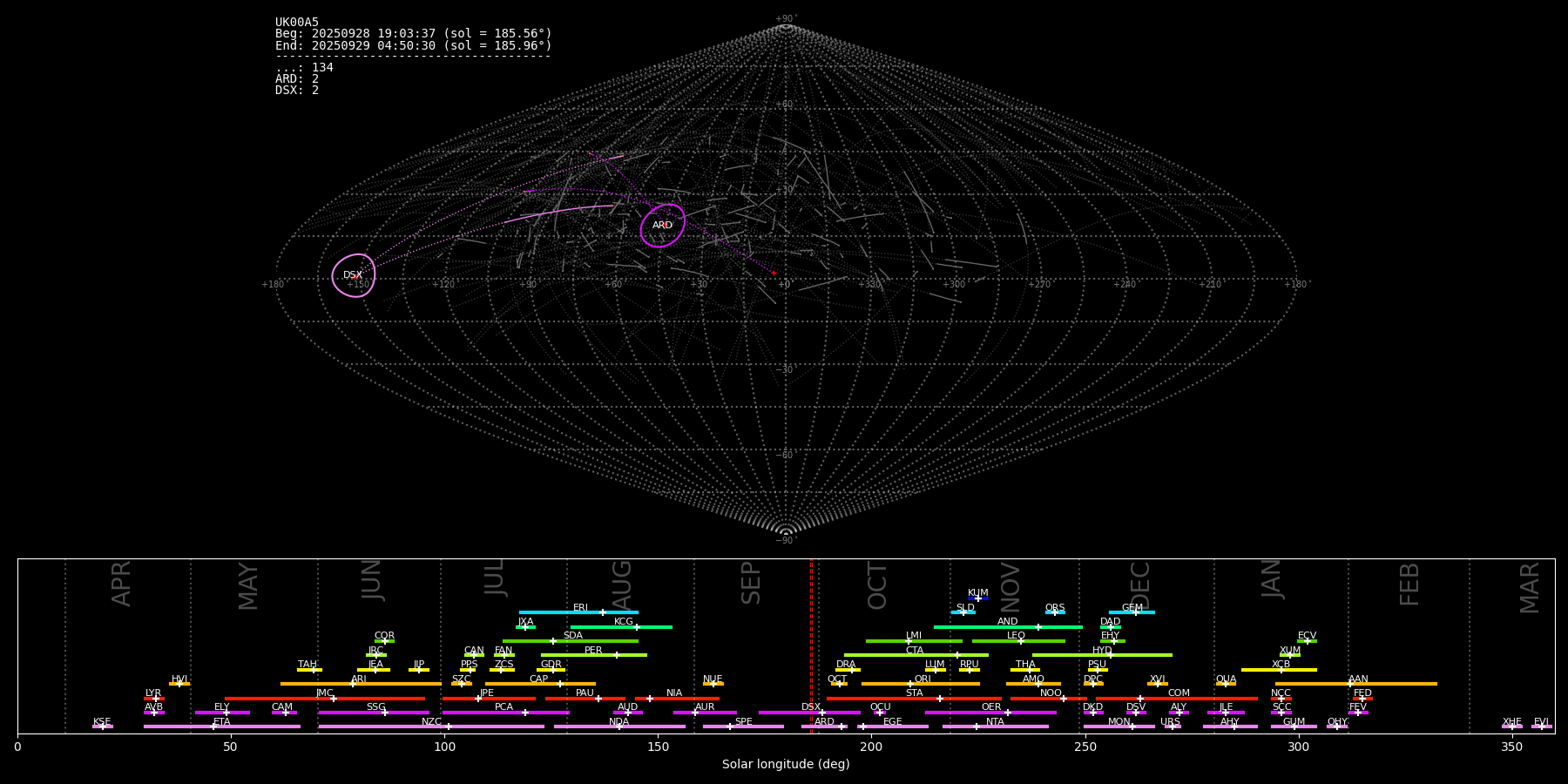Click the KSE shower label

click(x=102, y=722)
